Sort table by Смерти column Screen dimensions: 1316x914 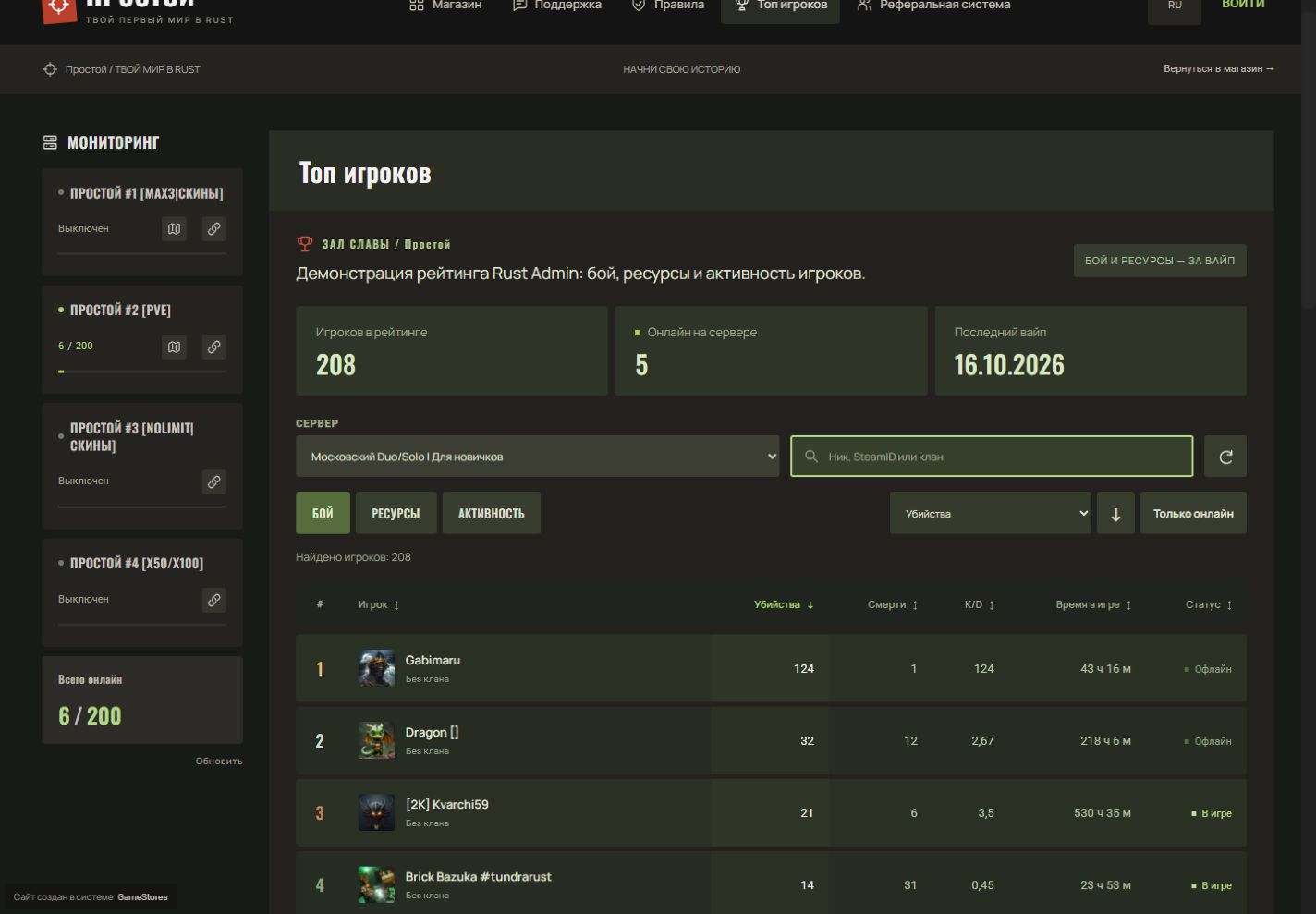tap(893, 604)
